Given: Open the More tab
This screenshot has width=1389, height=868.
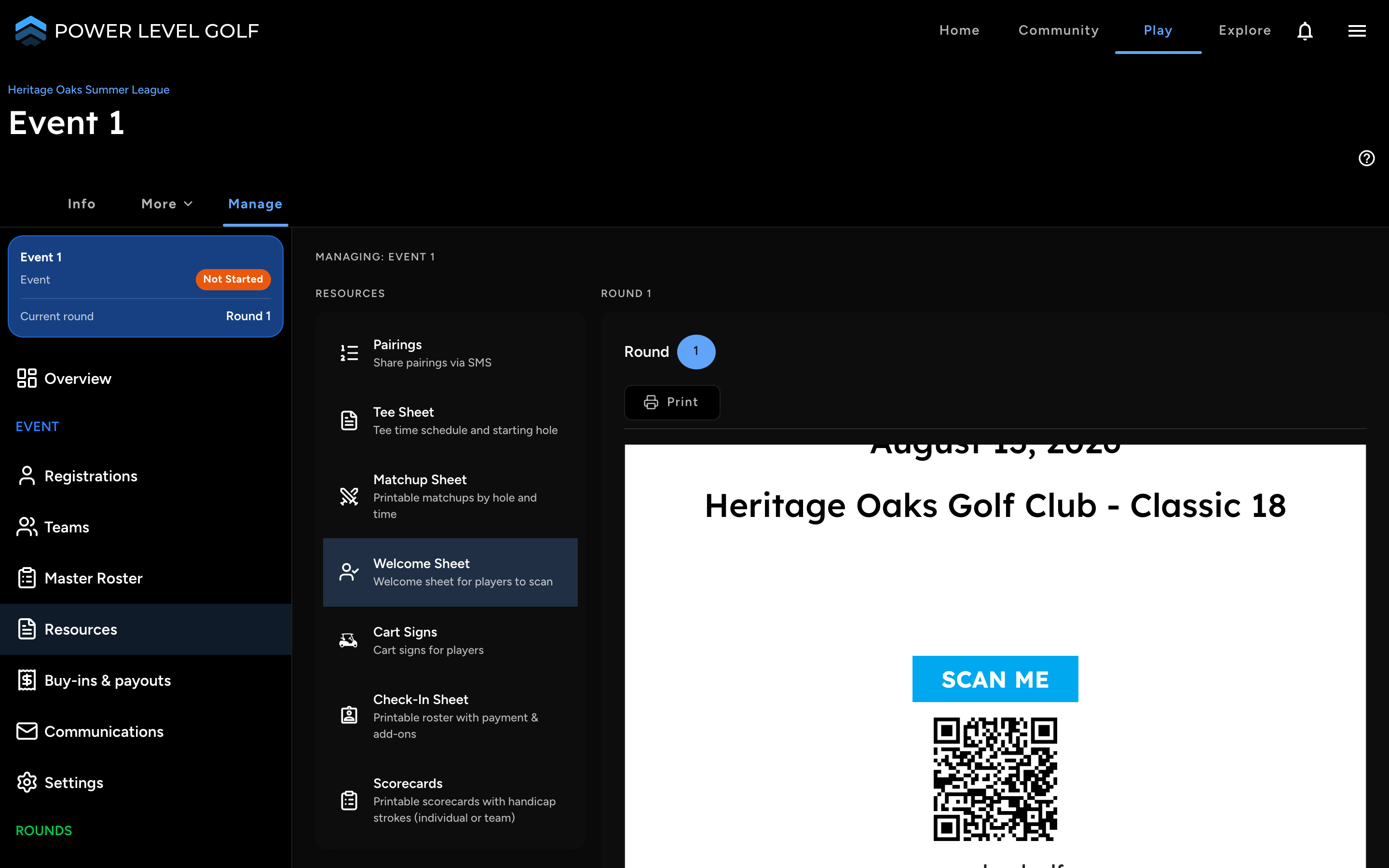Looking at the screenshot, I should tap(167, 204).
